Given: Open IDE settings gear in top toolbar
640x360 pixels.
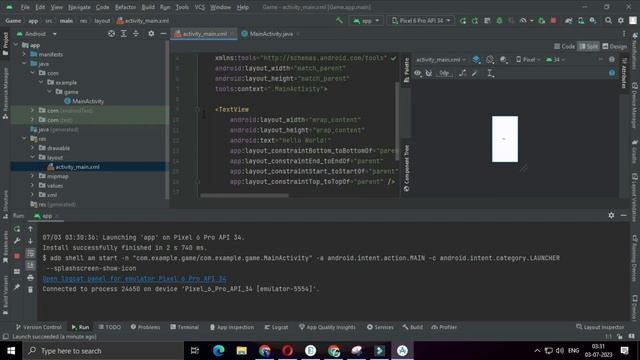Looking at the screenshot, I should coord(620,20).
